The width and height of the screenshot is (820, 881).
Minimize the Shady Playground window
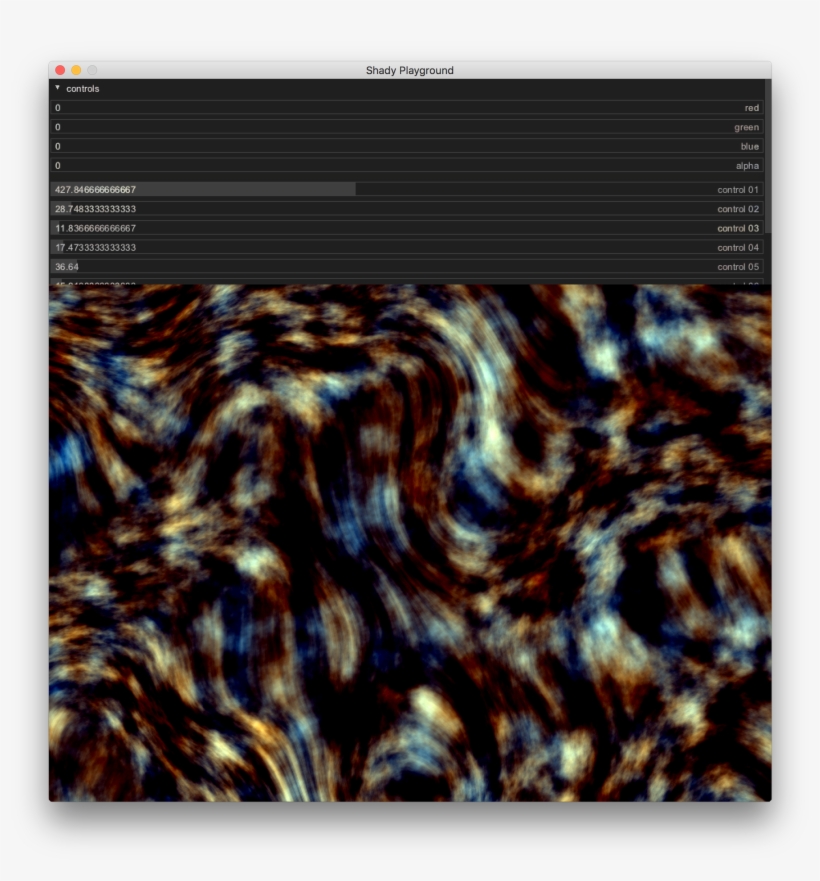click(76, 70)
